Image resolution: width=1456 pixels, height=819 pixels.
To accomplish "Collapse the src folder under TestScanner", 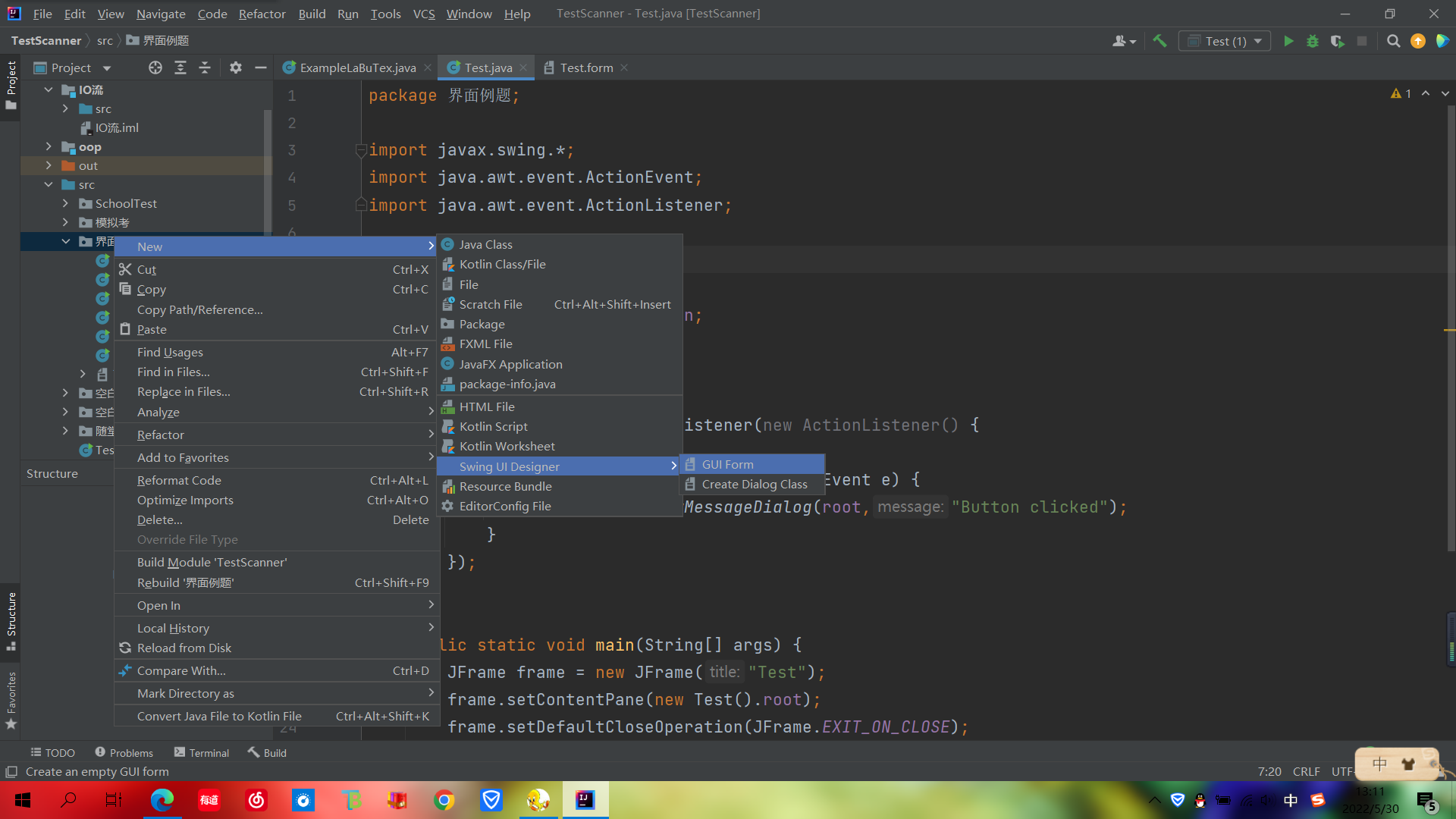I will 49,184.
